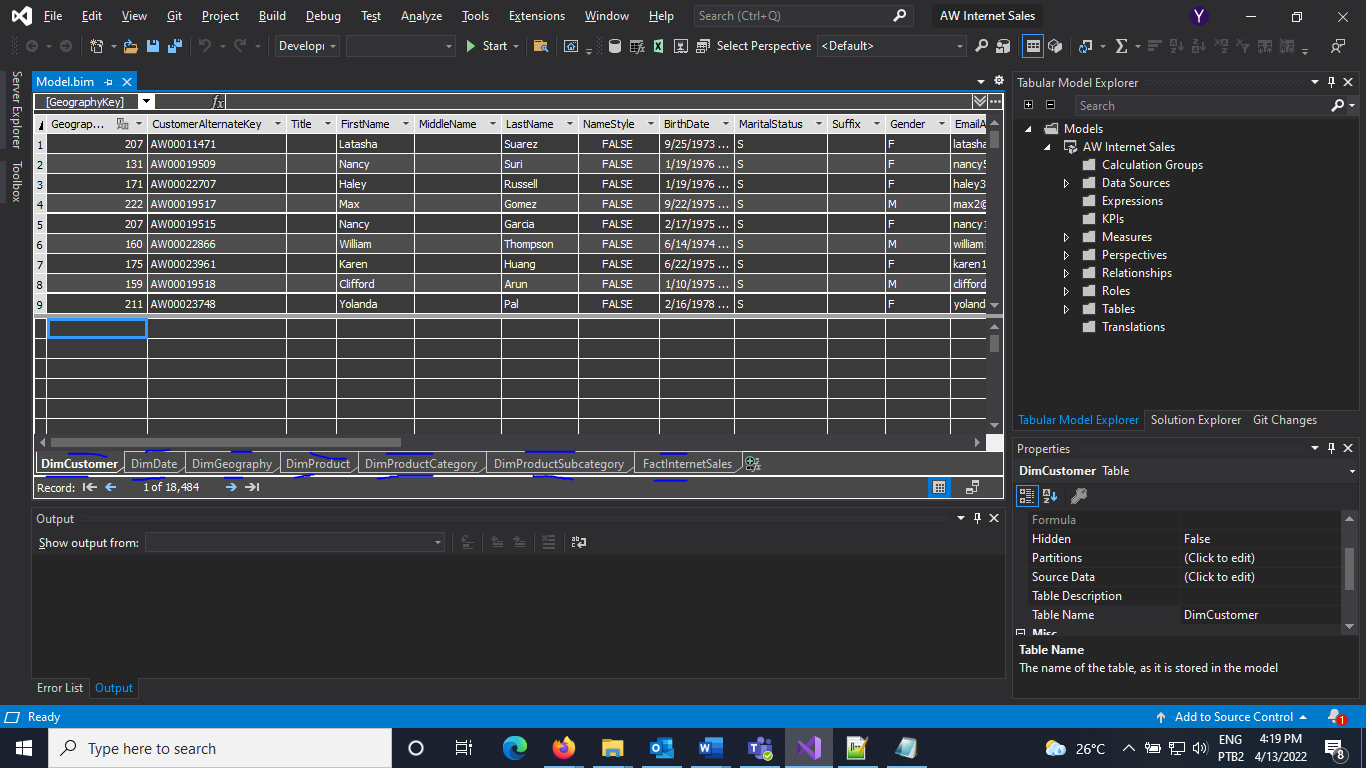The width and height of the screenshot is (1366, 768).
Task: Save the model with the Save icon
Action: point(153,46)
